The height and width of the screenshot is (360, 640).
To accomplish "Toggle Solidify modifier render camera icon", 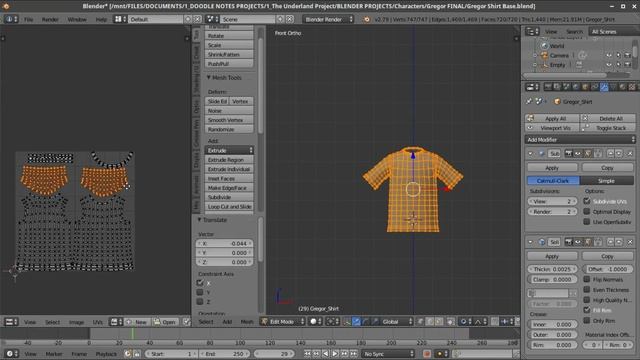I will [569, 242].
